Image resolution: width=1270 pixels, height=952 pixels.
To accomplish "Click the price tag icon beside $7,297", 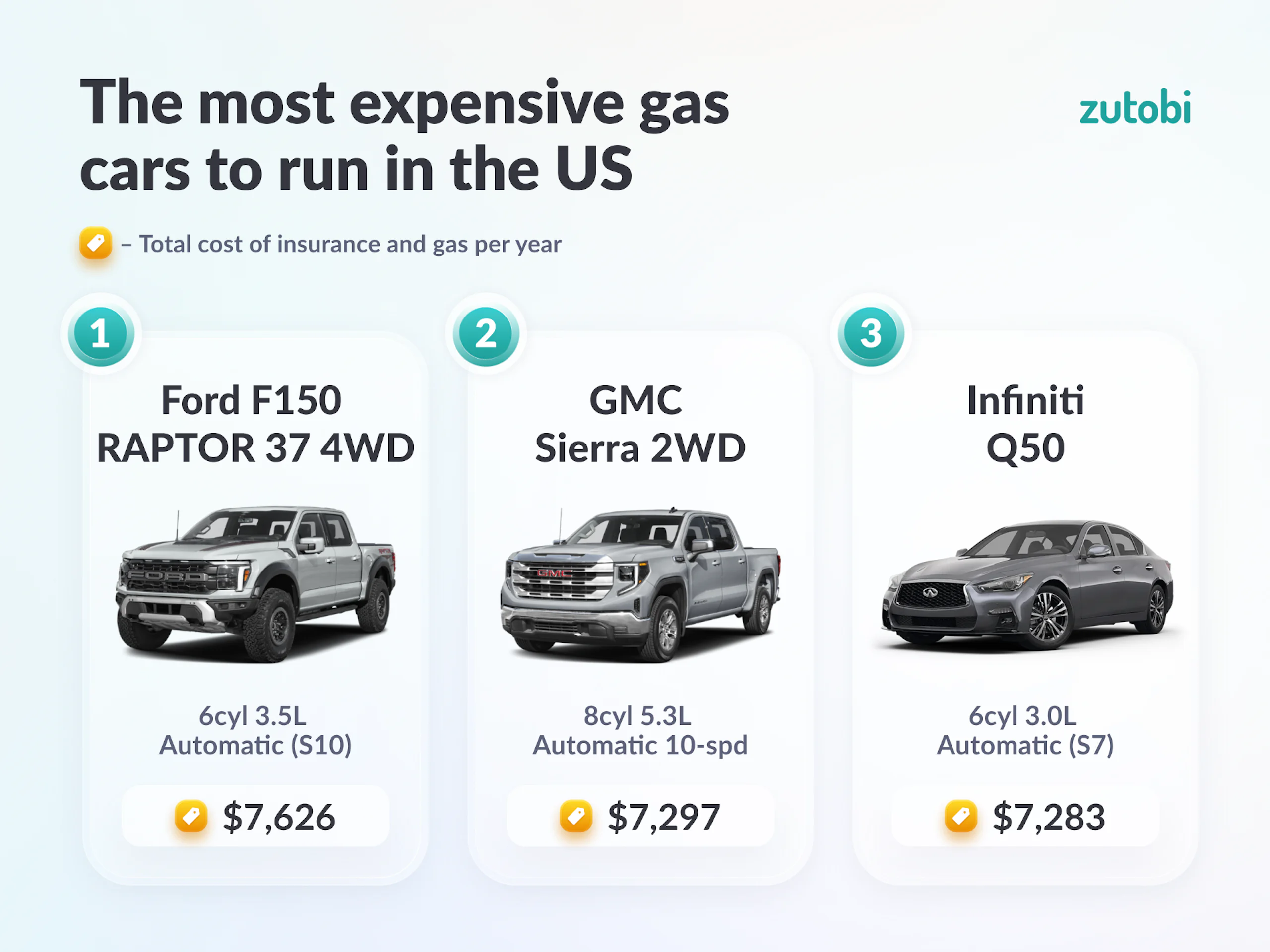I will coord(576,816).
